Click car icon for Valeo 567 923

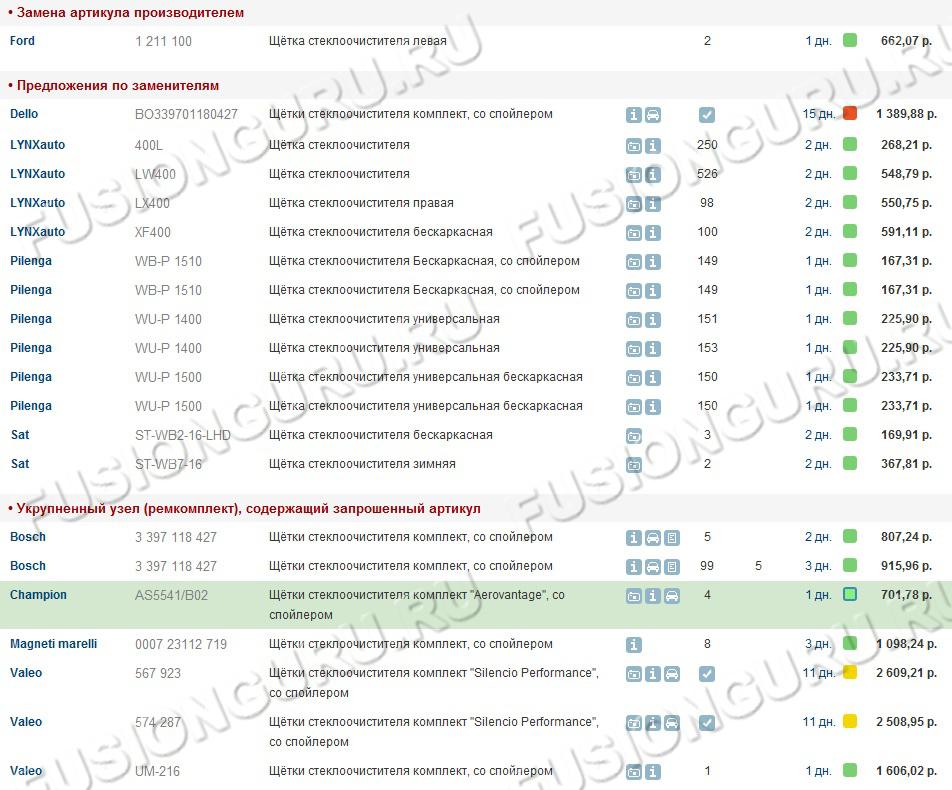click(x=672, y=674)
